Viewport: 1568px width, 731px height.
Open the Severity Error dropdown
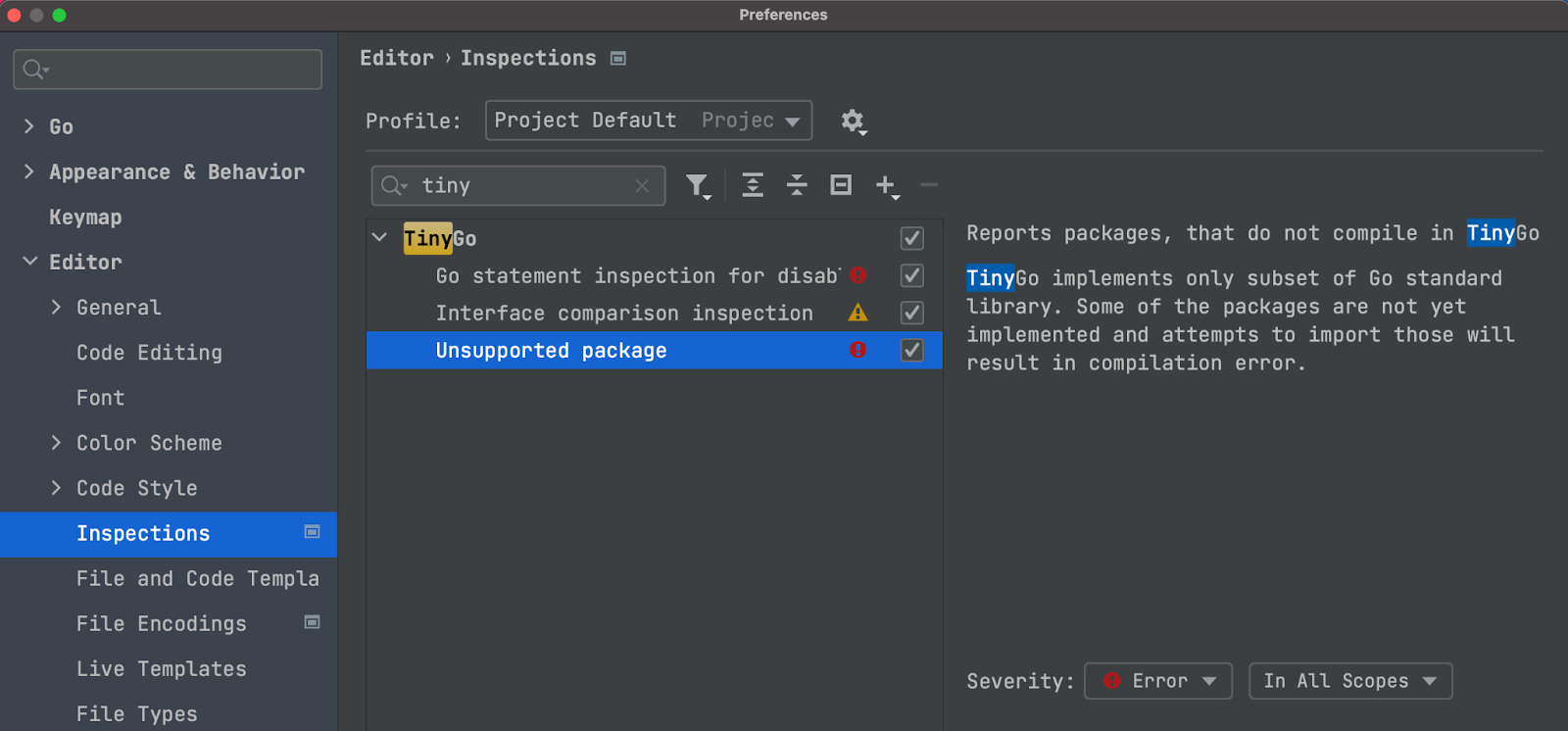(x=1157, y=681)
